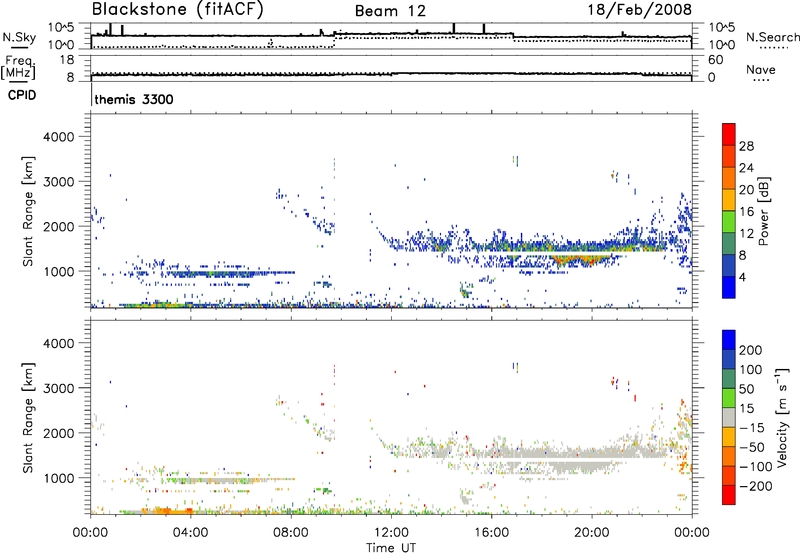The width and height of the screenshot is (800, 554).
Task: Select 'Slant Range [km]' label of Velocity panel
Action: tap(28, 418)
